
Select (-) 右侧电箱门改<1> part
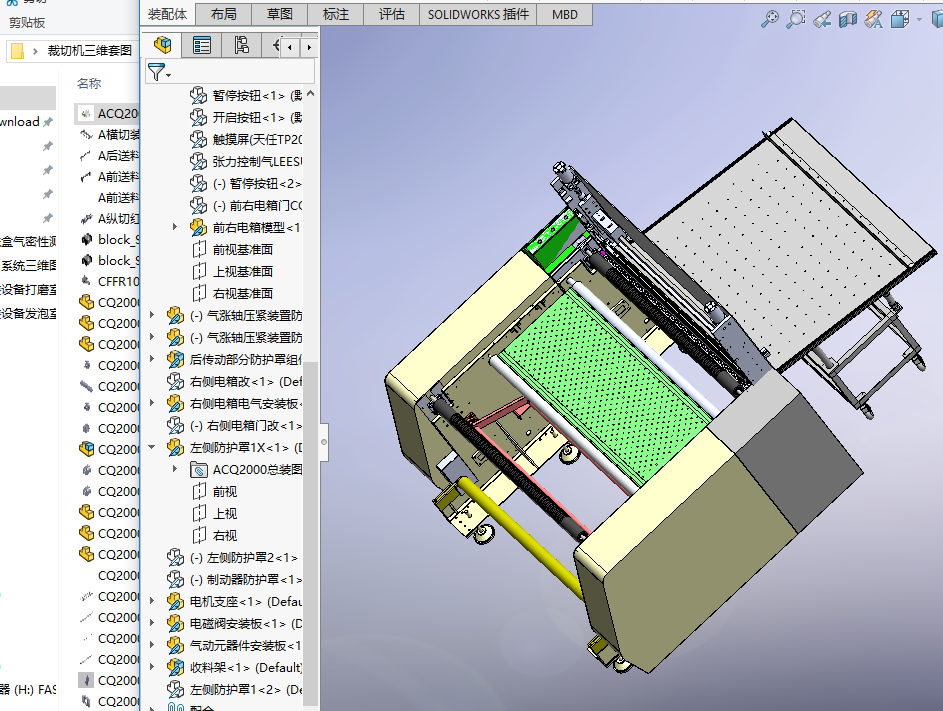pos(234,426)
